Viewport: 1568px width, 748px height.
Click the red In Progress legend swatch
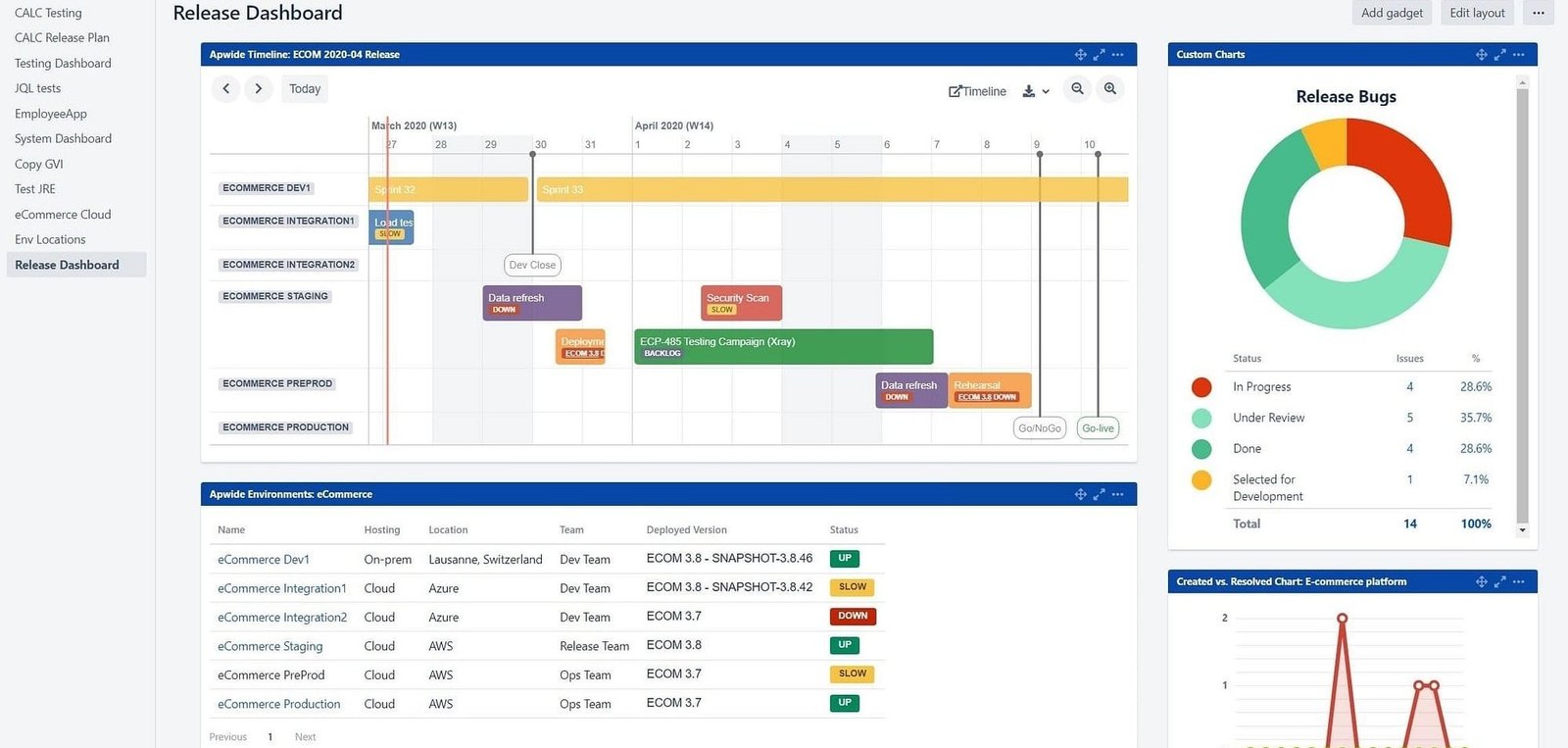[1201, 387]
